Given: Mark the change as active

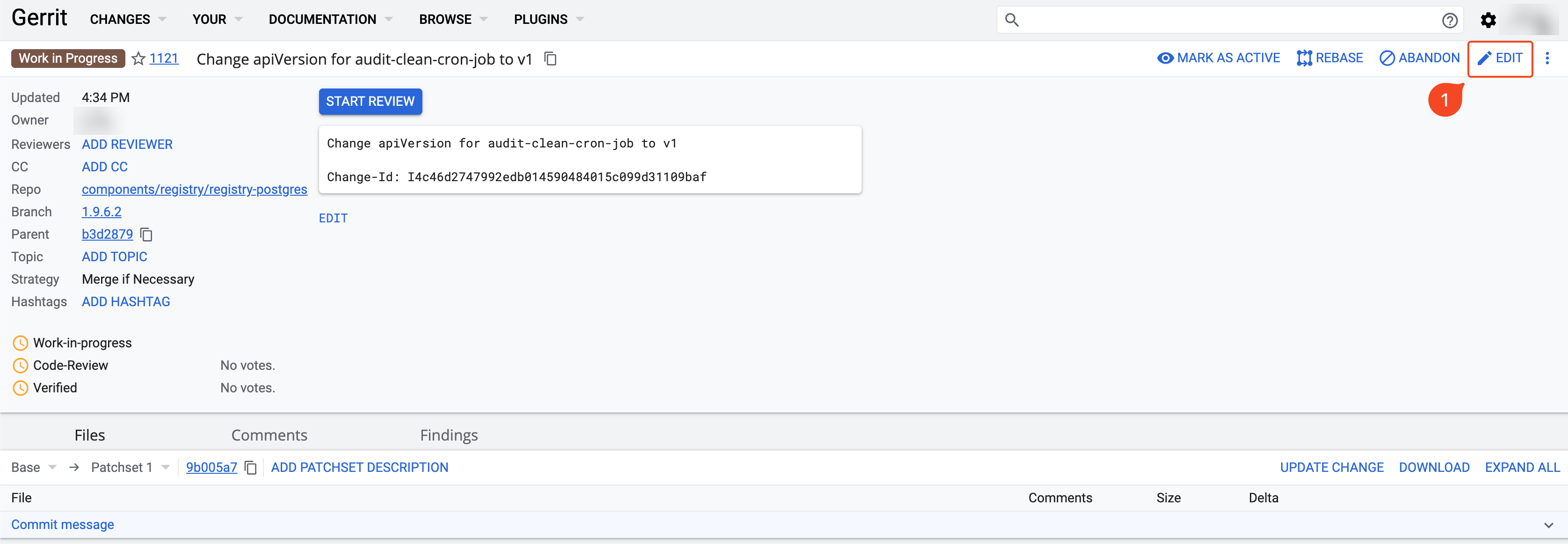Looking at the screenshot, I should pyautogui.click(x=1218, y=58).
